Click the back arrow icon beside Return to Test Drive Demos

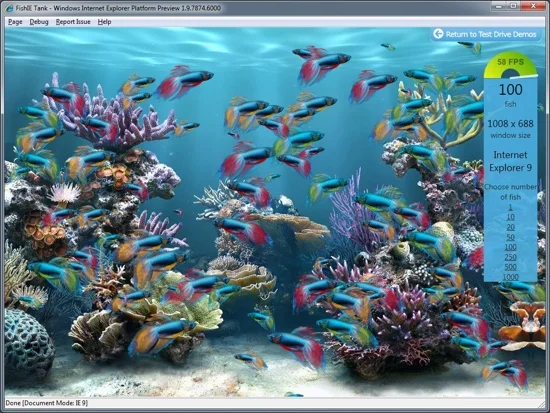tap(438, 34)
